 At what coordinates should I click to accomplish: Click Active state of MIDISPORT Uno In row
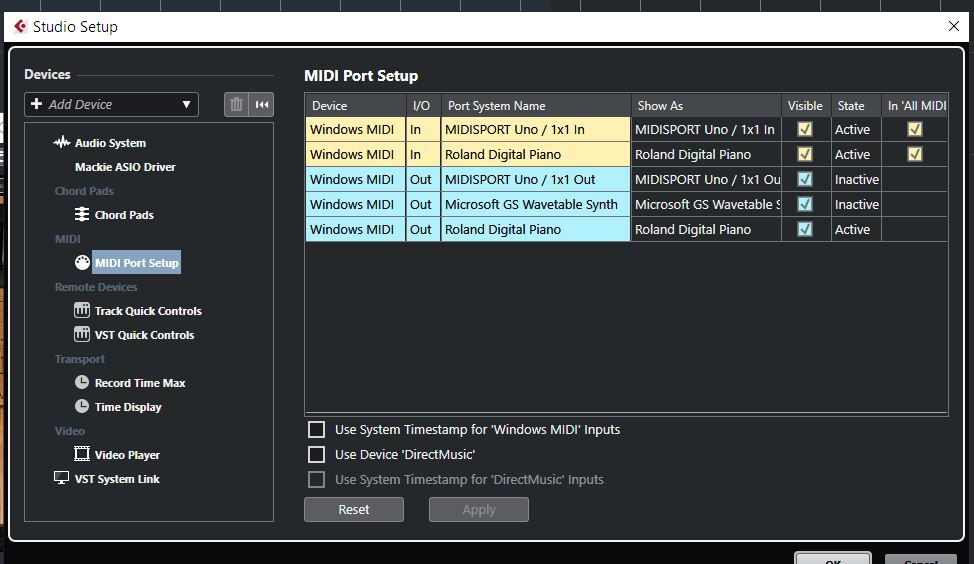pyautogui.click(x=856, y=129)
